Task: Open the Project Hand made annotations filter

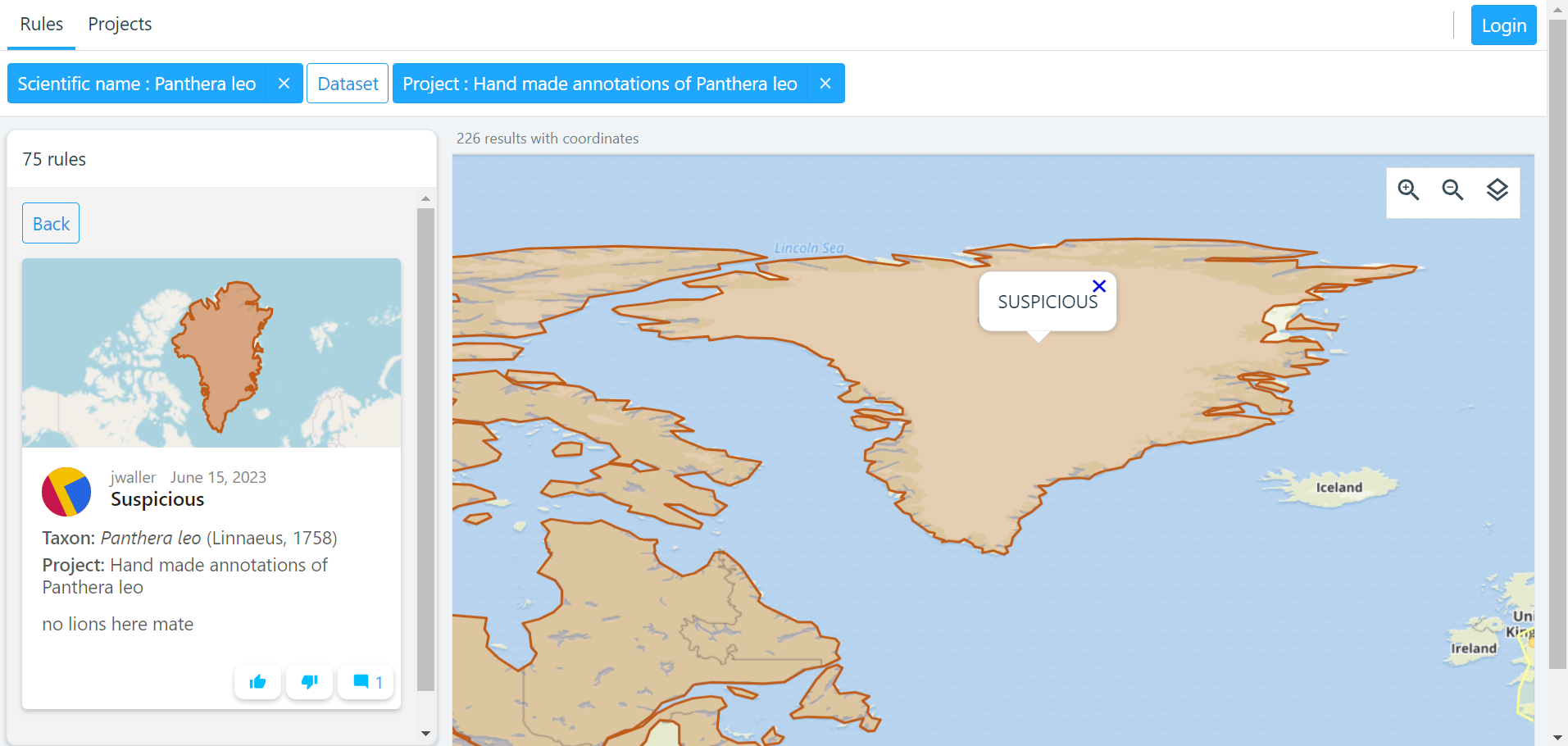Action: [599, 84]
